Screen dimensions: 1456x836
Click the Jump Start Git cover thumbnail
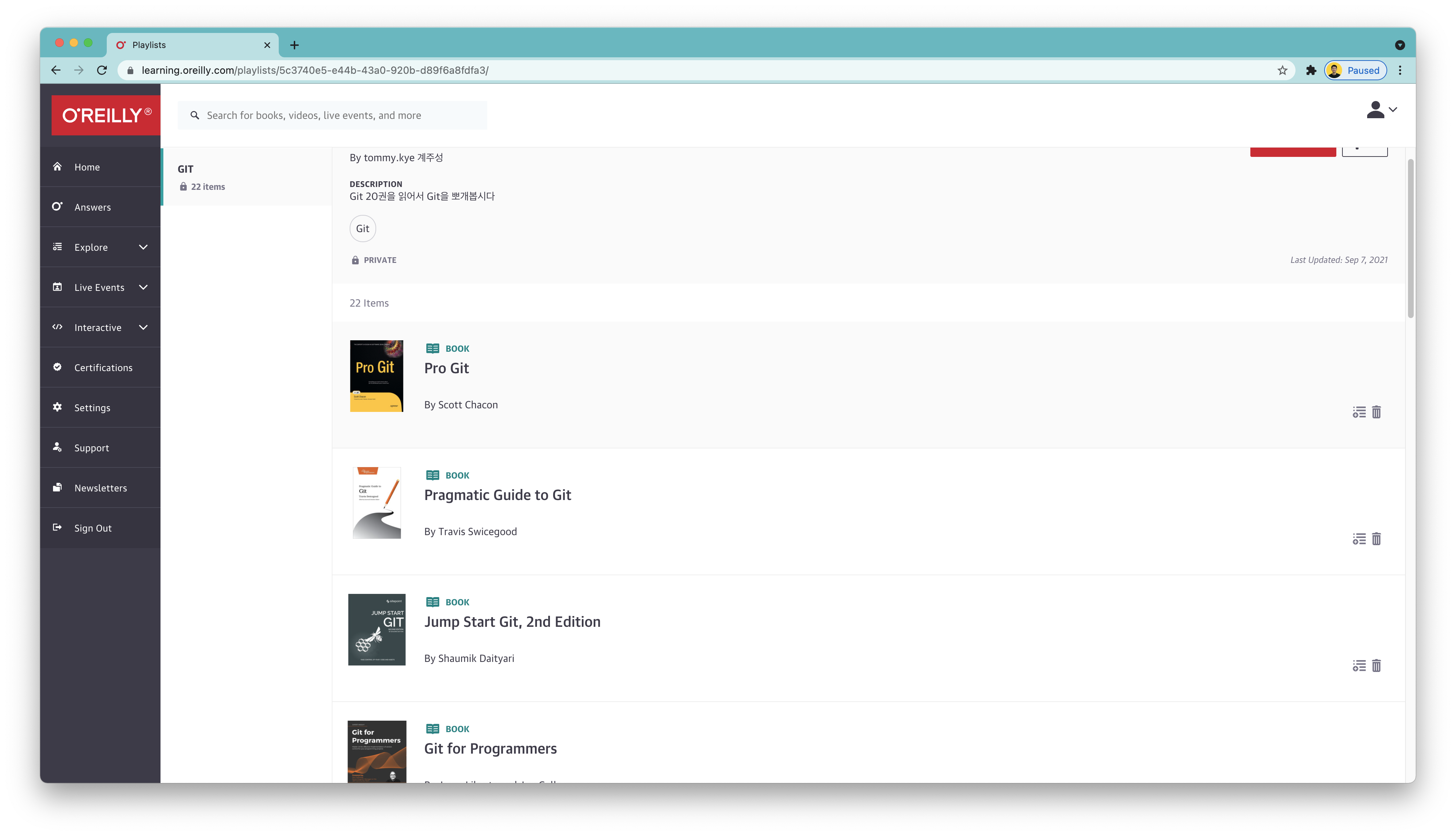(377, 630)
